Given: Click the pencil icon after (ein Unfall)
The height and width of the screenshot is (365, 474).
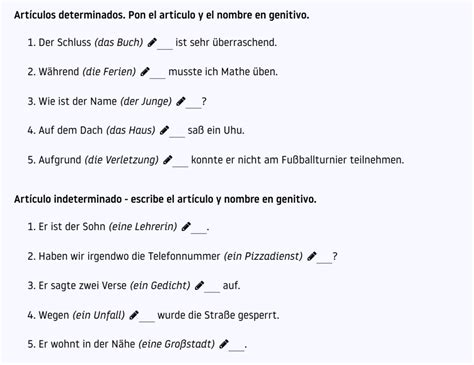Looking at the screenshot, I should point(134,315).
